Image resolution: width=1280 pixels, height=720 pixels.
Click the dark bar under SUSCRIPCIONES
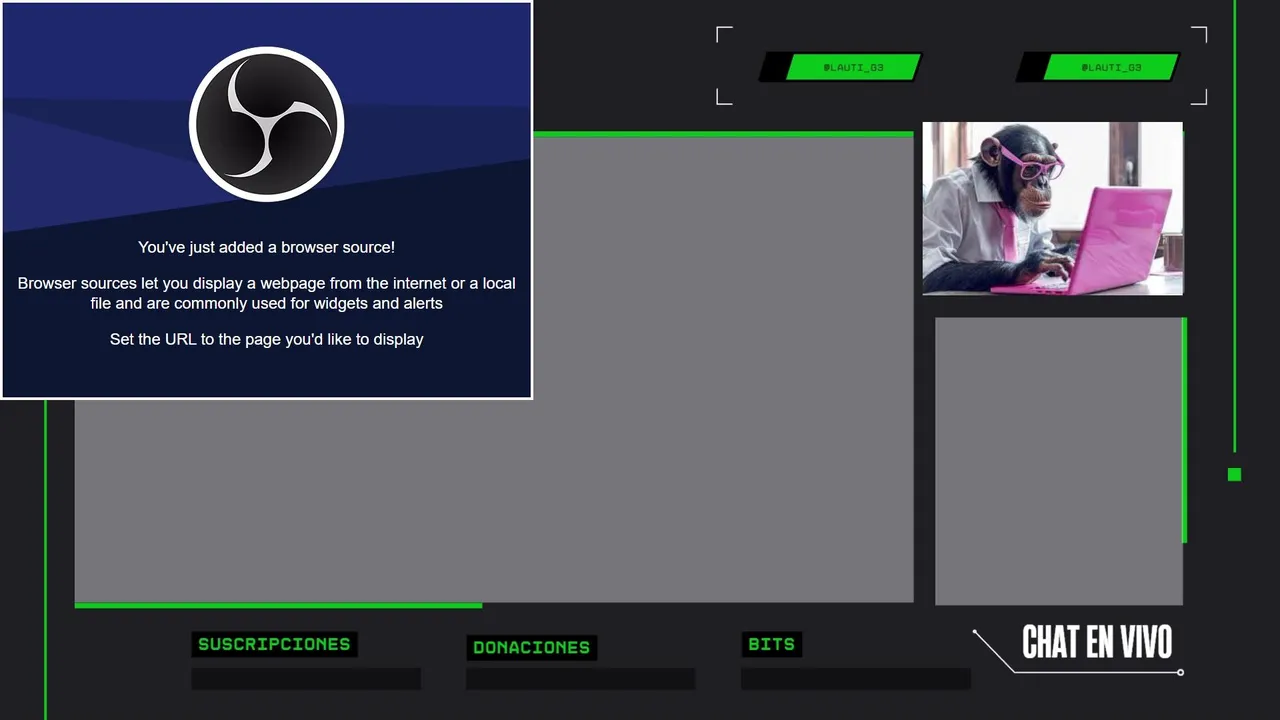click(306, 679)
